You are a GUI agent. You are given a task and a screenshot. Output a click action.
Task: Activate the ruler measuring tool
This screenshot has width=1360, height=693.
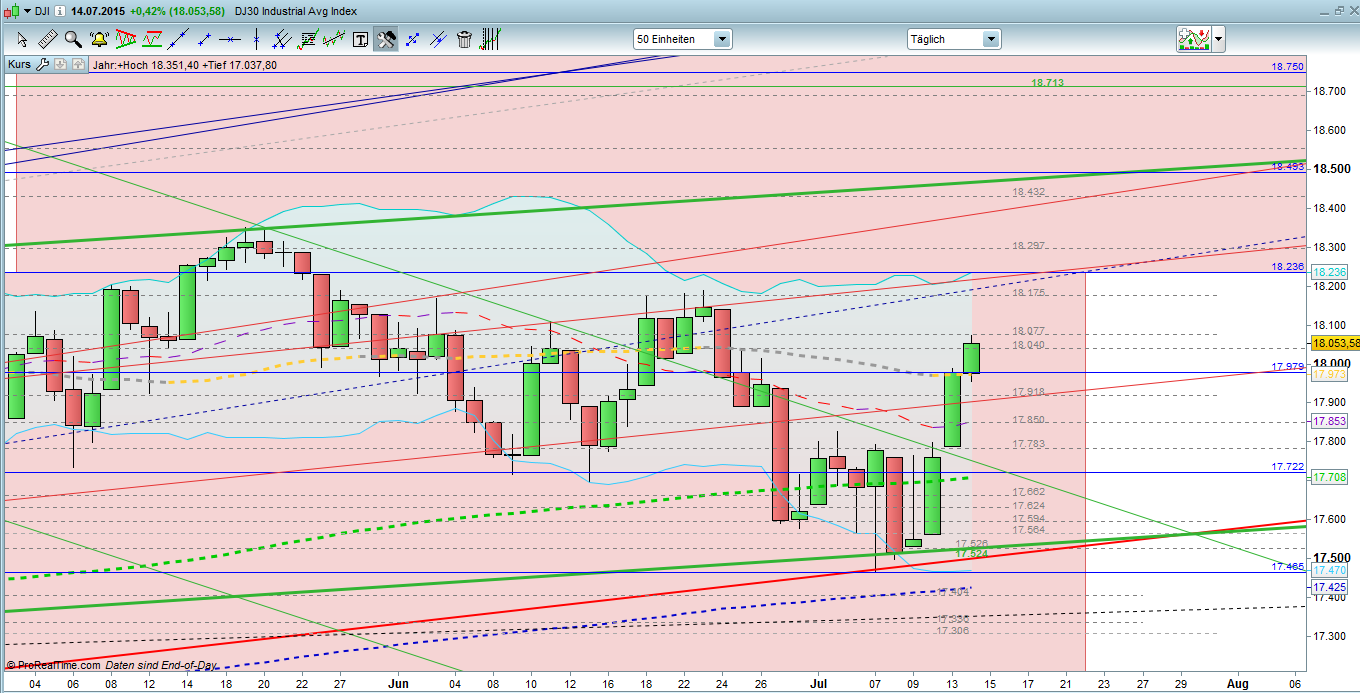pos(47,39)
